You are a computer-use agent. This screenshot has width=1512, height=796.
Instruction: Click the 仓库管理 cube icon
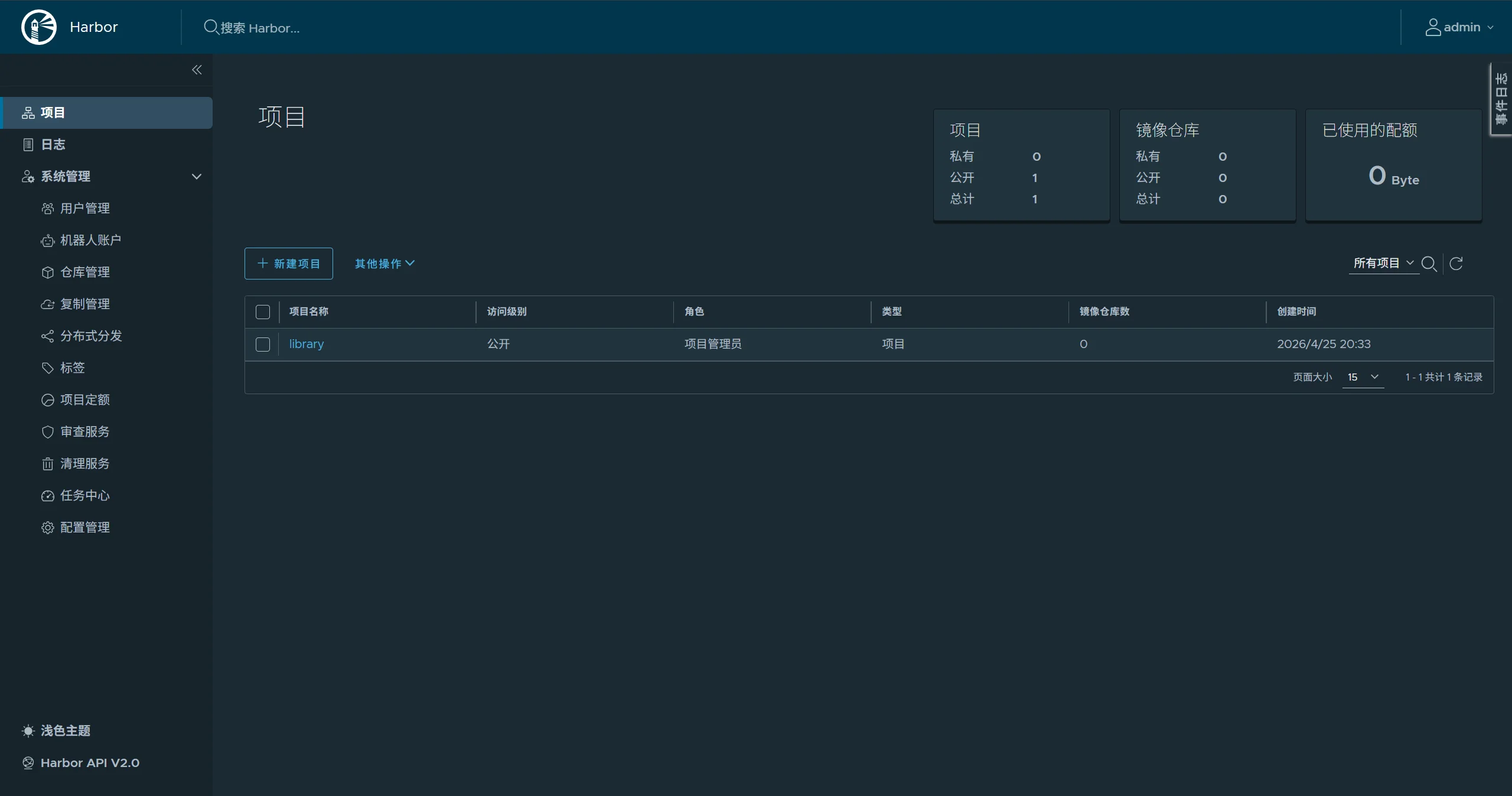coord(48,272)
